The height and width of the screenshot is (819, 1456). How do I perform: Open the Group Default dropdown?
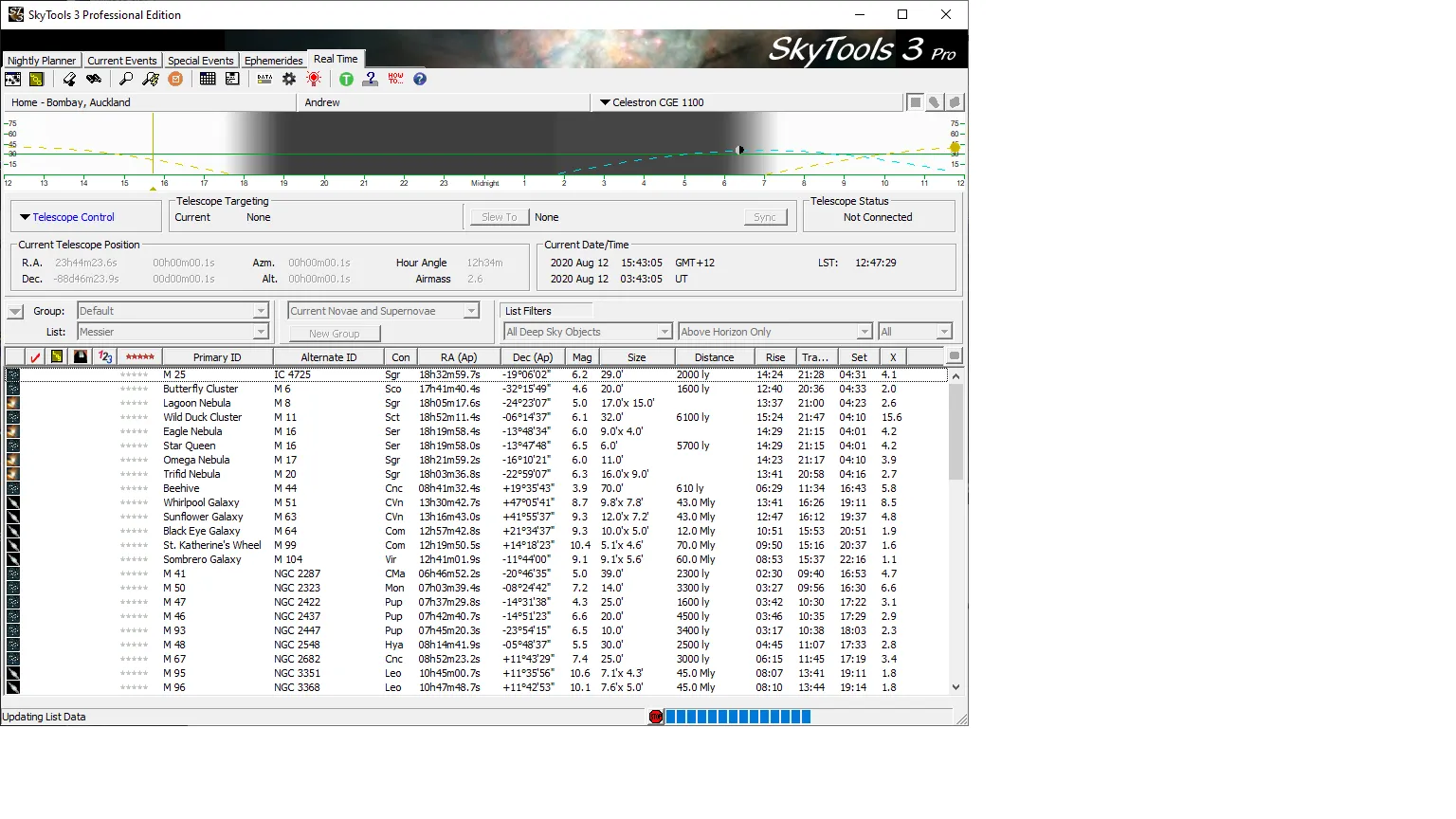point(173,311)
